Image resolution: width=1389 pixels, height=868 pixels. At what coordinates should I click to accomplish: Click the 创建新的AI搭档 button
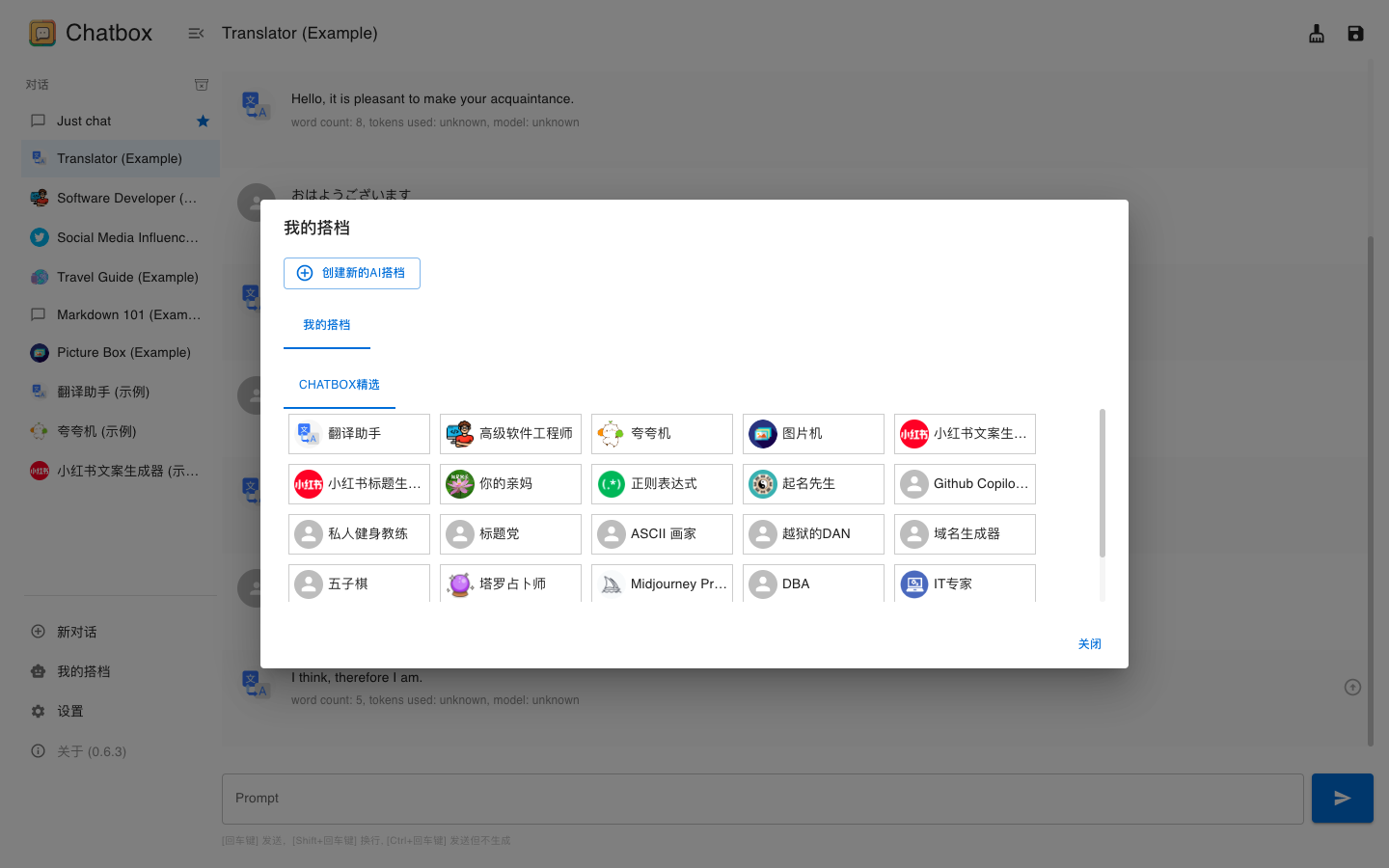351,273
